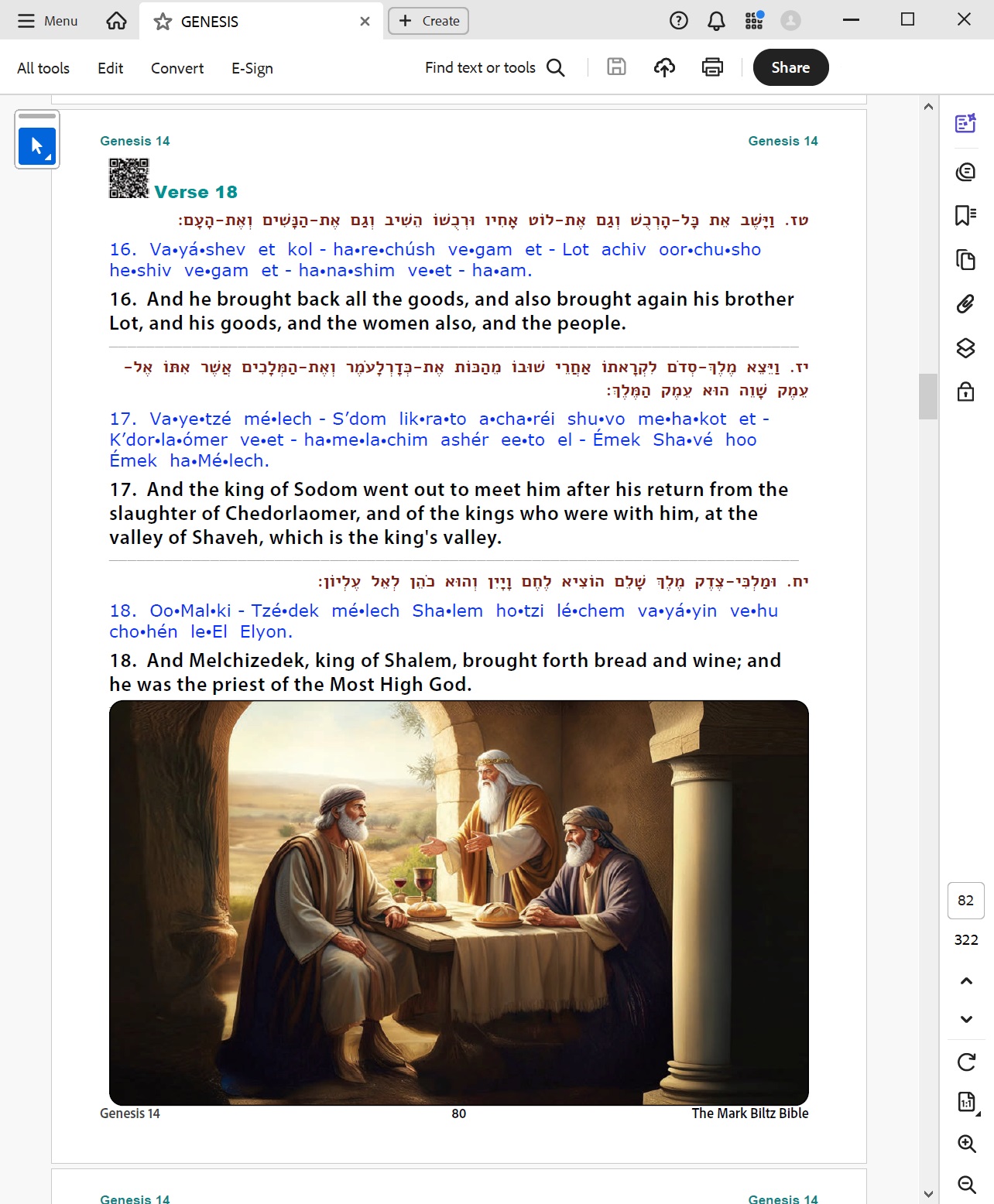Open the bookmarks panel

pos(965,215)
